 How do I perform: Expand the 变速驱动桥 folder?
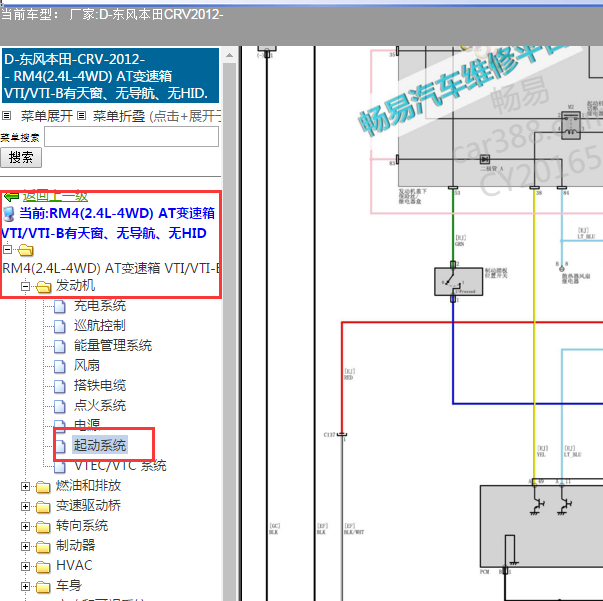(x=25, y=506)
